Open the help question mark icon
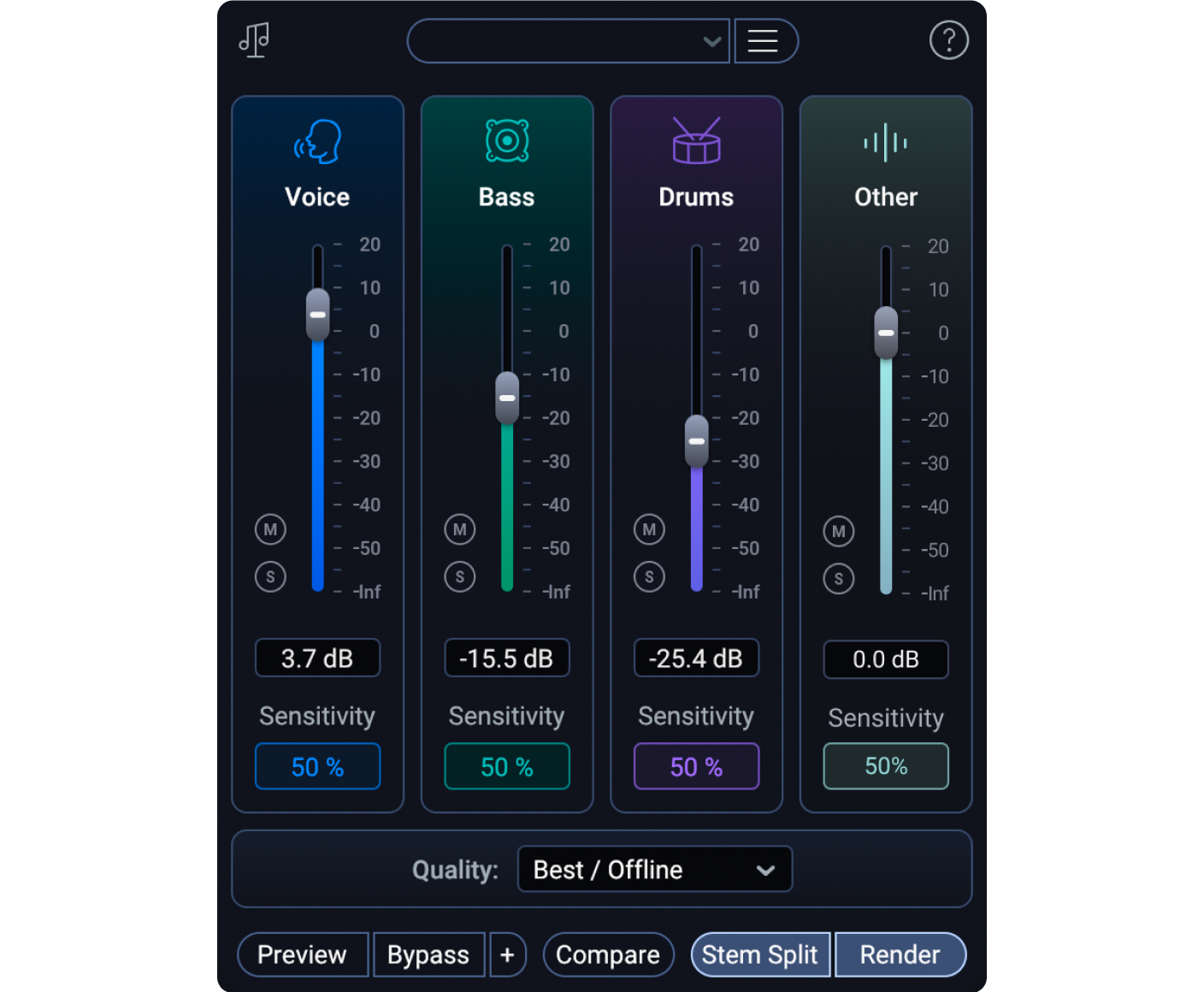This screenshot has width=1204, height=992. [x=949, y=39]
